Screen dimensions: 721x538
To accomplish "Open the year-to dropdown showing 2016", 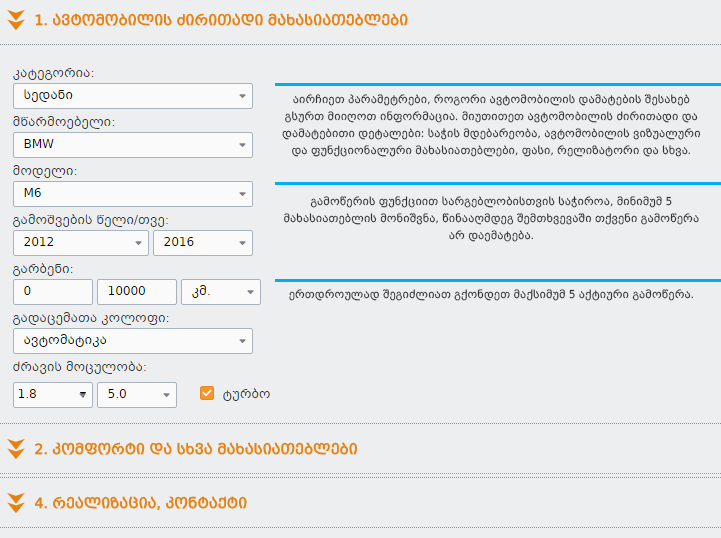I will pos(203,243).
